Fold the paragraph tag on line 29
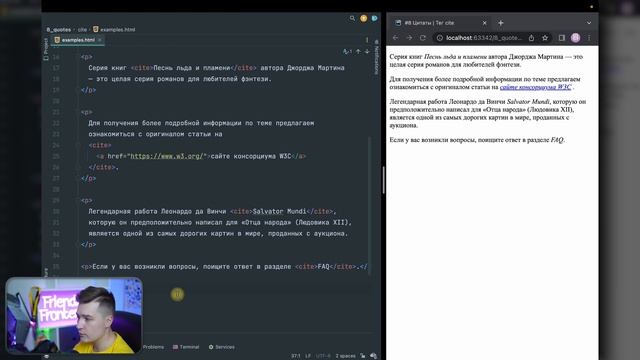 pos(78,200)
